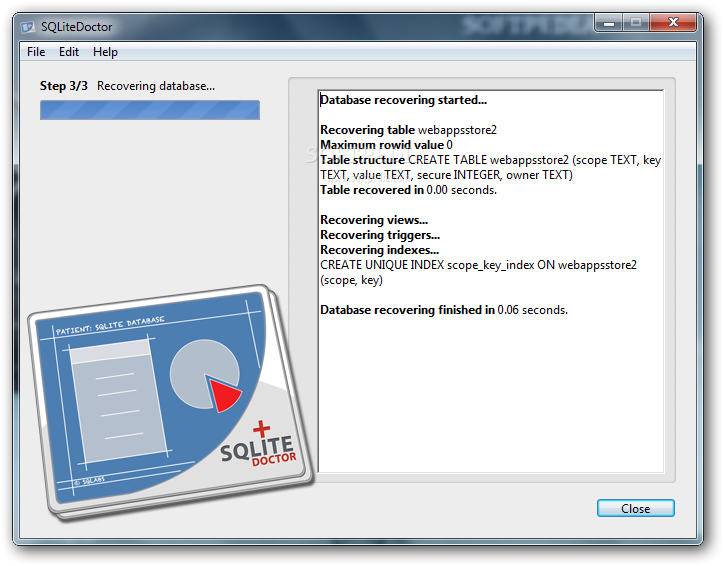Open the File menu
The image size is (724, 566).
pyautogui.click(x=36, y=52)
